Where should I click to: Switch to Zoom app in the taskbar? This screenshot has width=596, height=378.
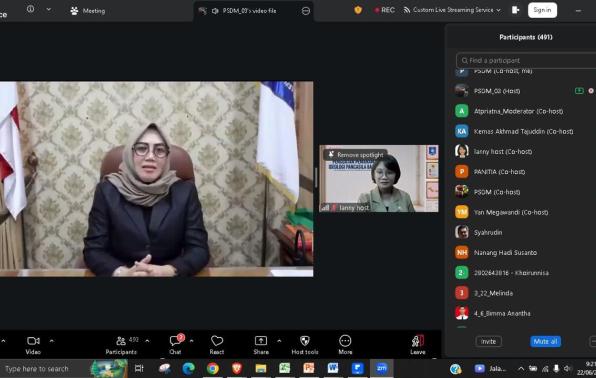381,368
